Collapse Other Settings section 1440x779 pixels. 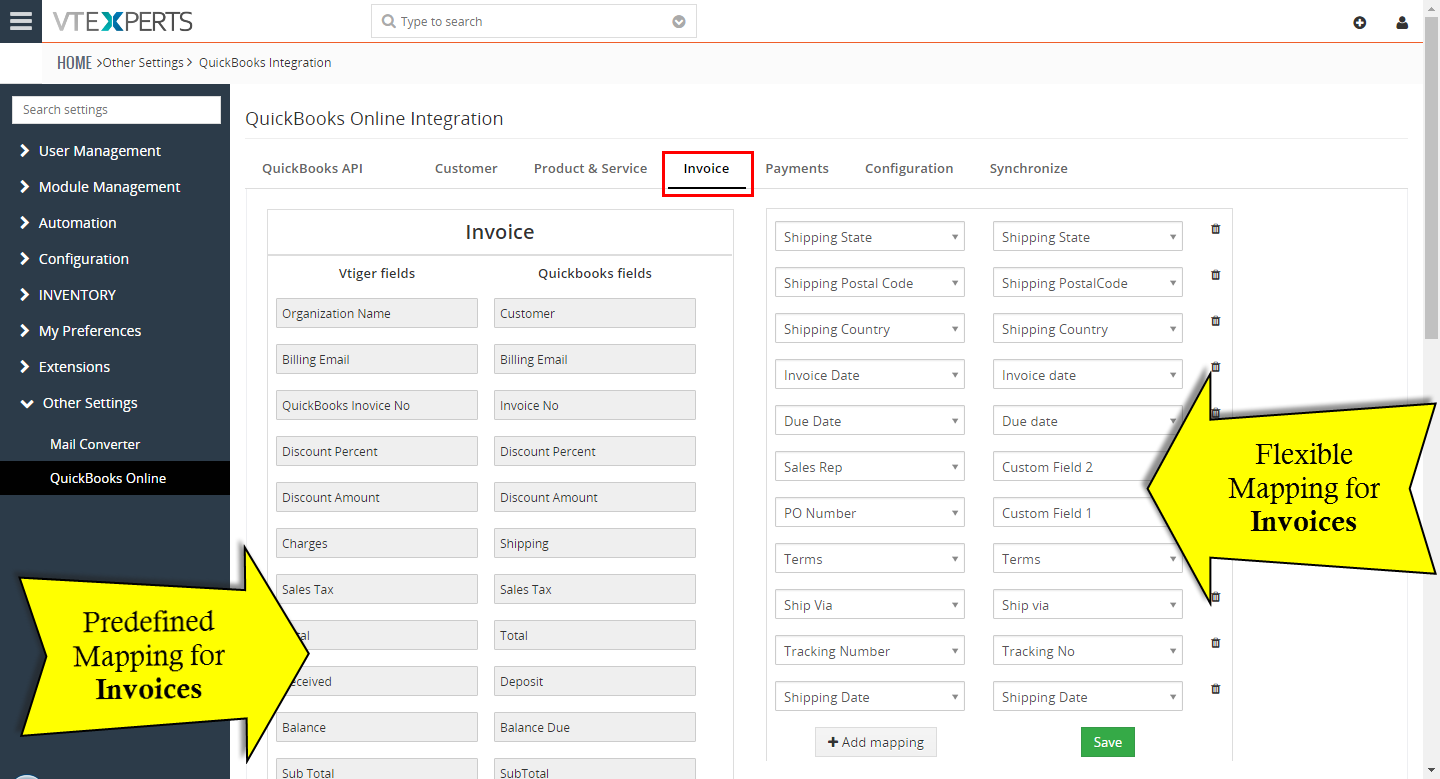point(79,403)
